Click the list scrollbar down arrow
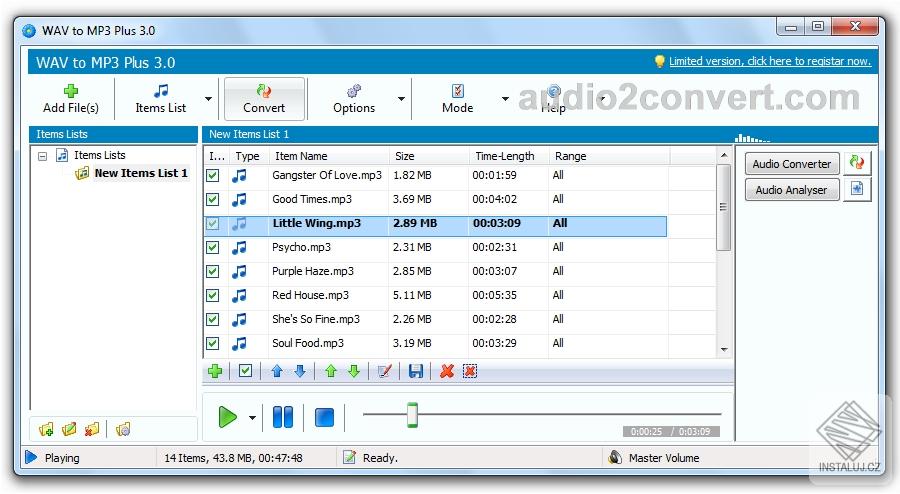The image size is (900, 494). [x=724, y=349]
